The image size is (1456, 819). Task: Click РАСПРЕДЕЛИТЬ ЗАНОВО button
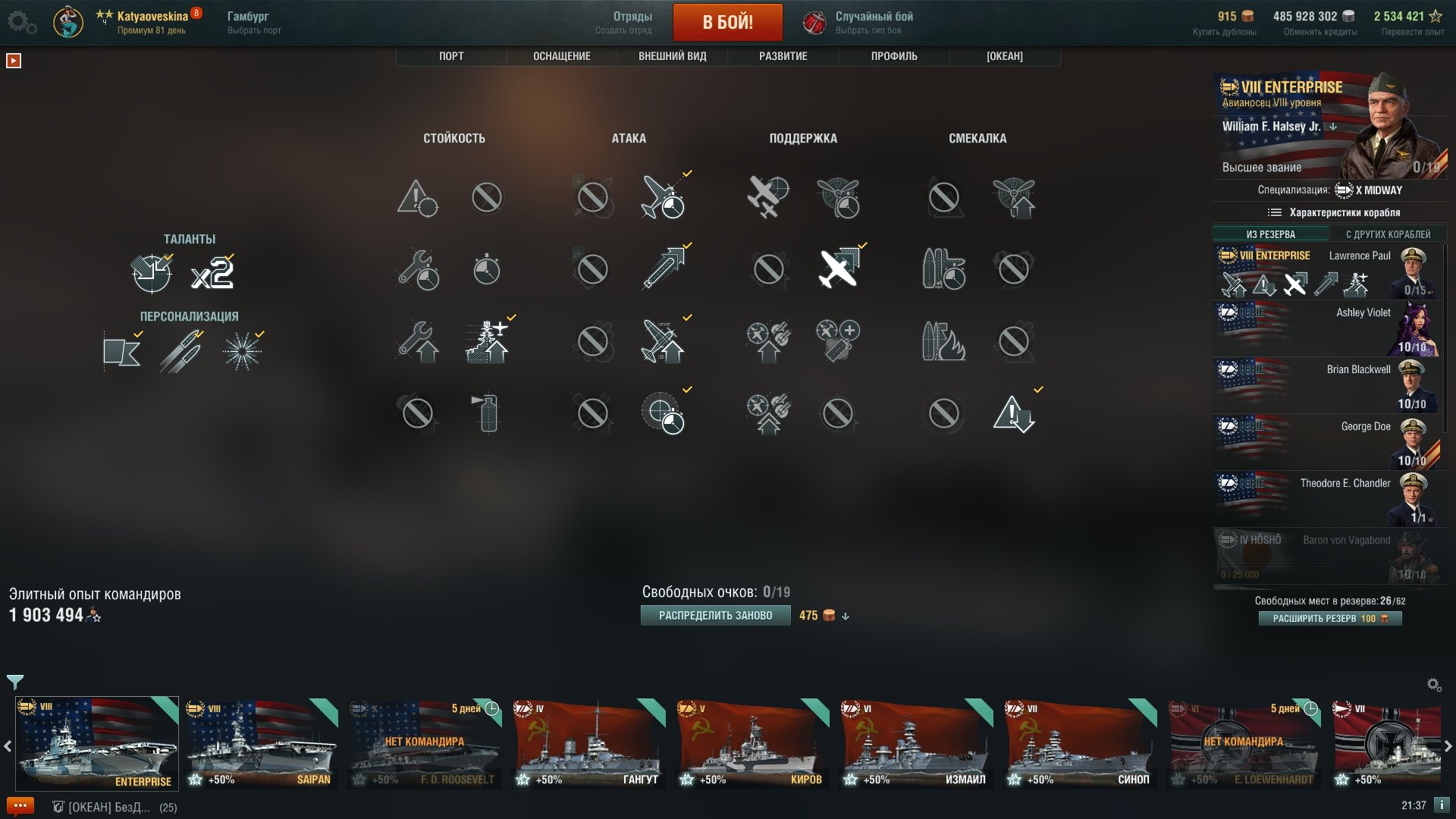[715, 616]
